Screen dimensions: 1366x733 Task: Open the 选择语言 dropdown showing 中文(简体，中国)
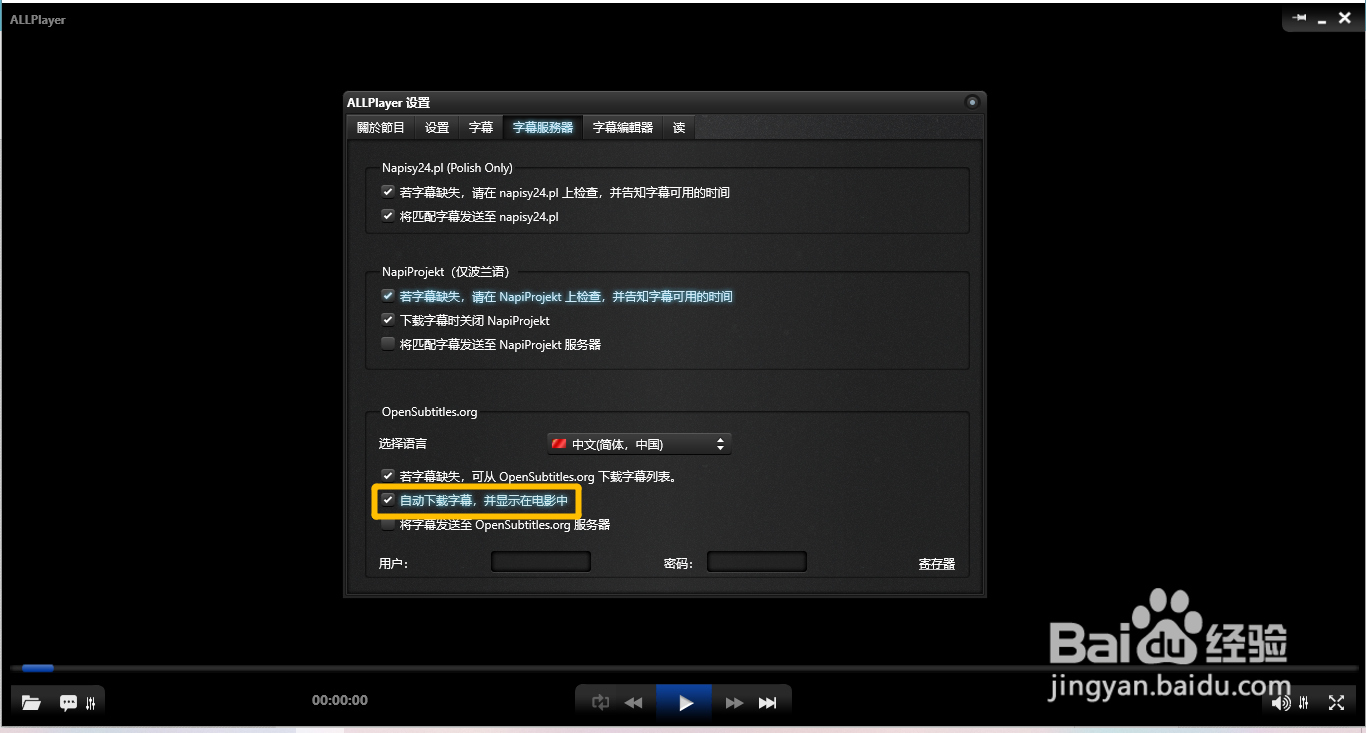pos(639,444)
